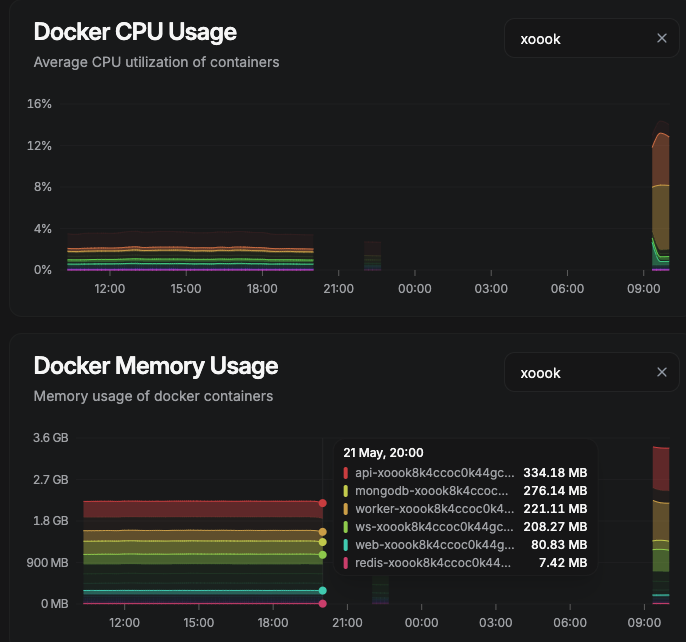Click the red api container swatch in tooltip

click(x=346, y=472)
